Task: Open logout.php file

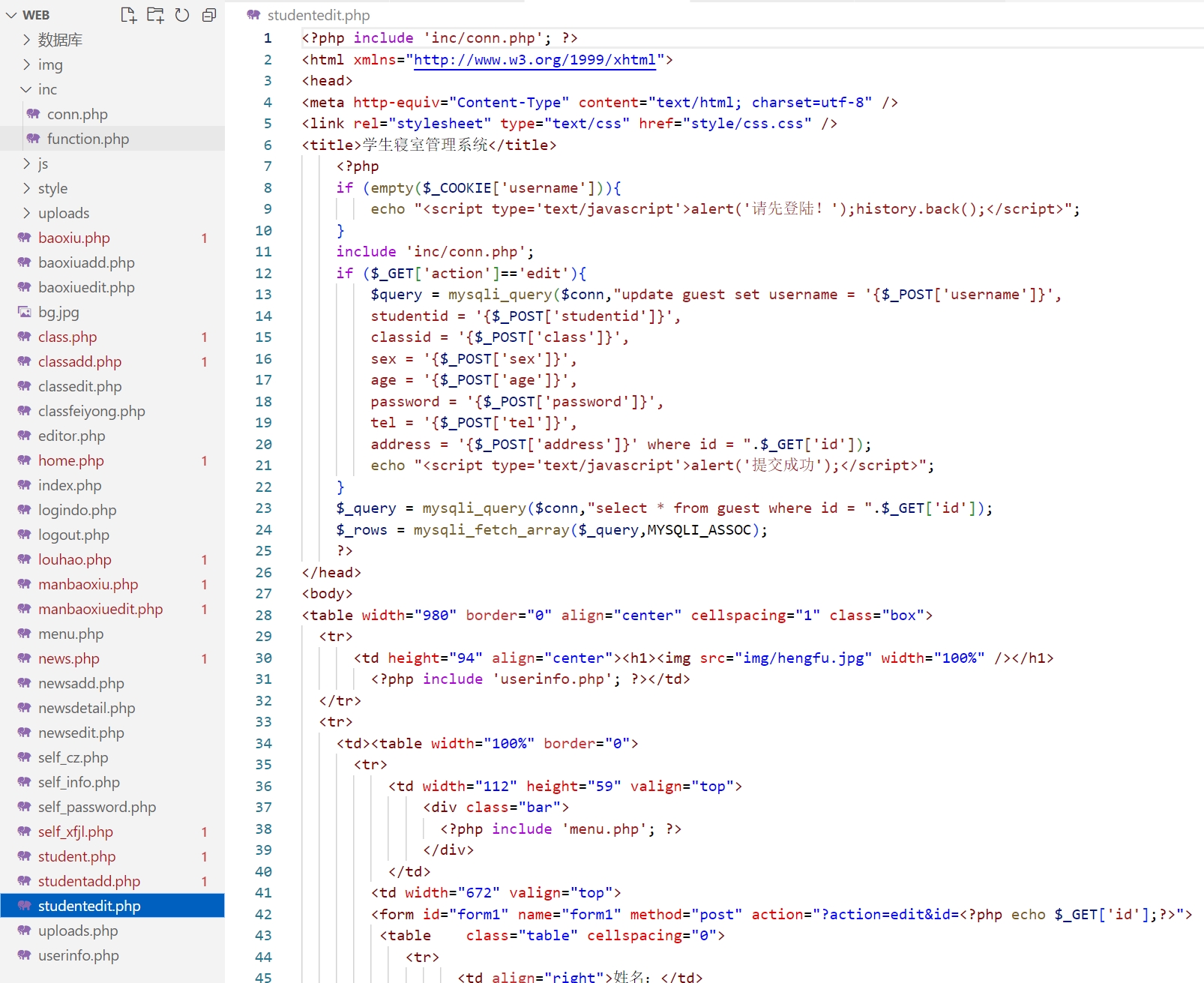Action: (x=112, y=535)
